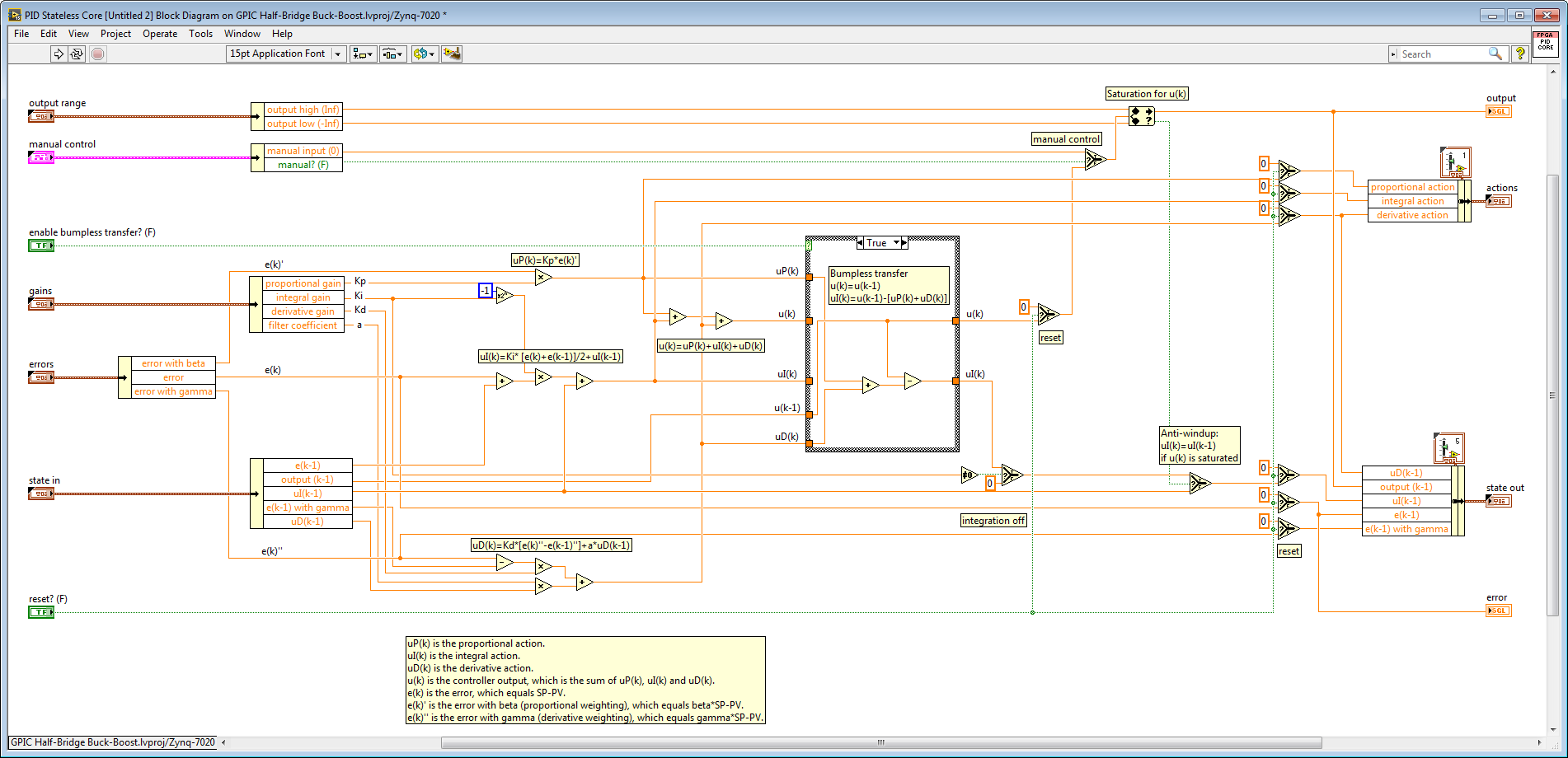Select the integration off Select node
Screen dimensions: 1568x758
tap(1012, 474)
